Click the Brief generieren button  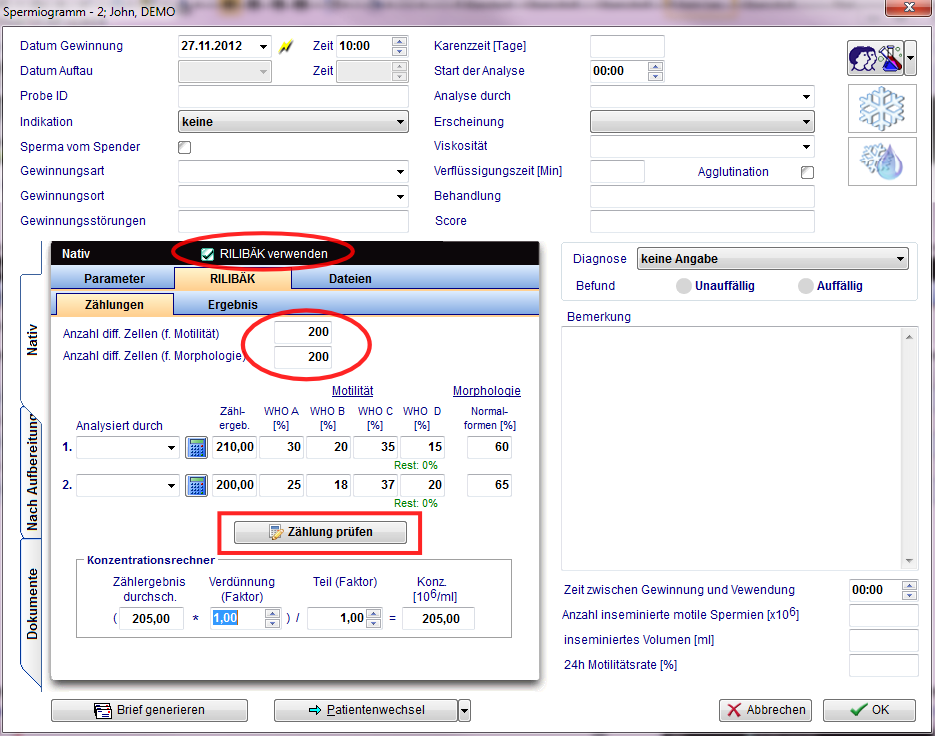(x=149, y=710)
